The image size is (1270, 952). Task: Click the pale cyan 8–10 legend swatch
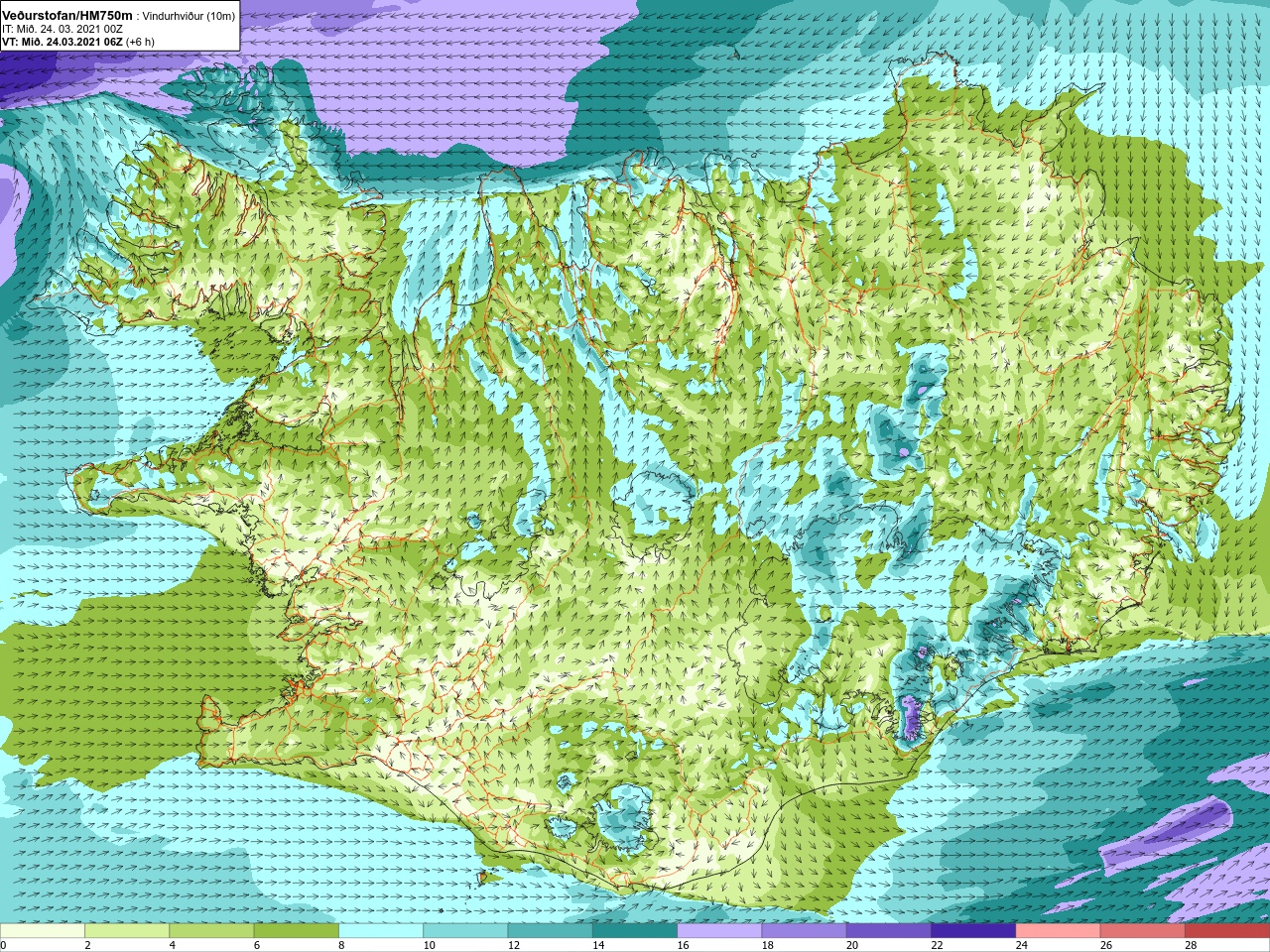(381, 931)
